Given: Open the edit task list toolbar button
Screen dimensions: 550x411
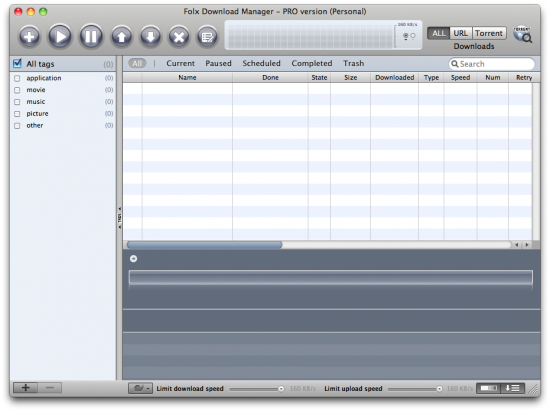Looking at the screenshot, I should click(x=207, y=36).
